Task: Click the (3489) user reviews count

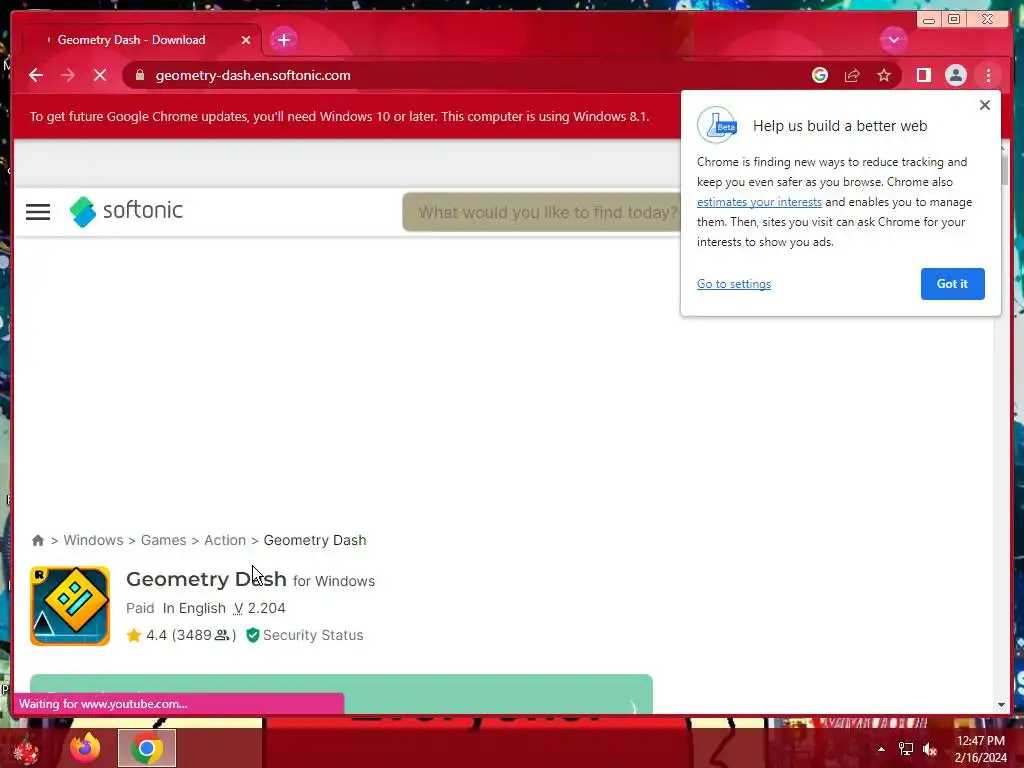Action: [204, 635]
